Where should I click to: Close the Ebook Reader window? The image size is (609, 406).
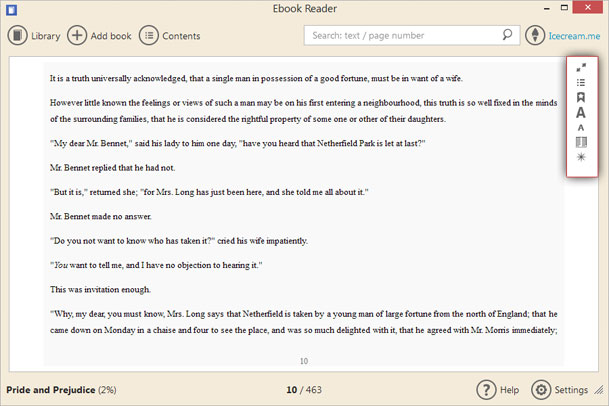coord(588,7)
